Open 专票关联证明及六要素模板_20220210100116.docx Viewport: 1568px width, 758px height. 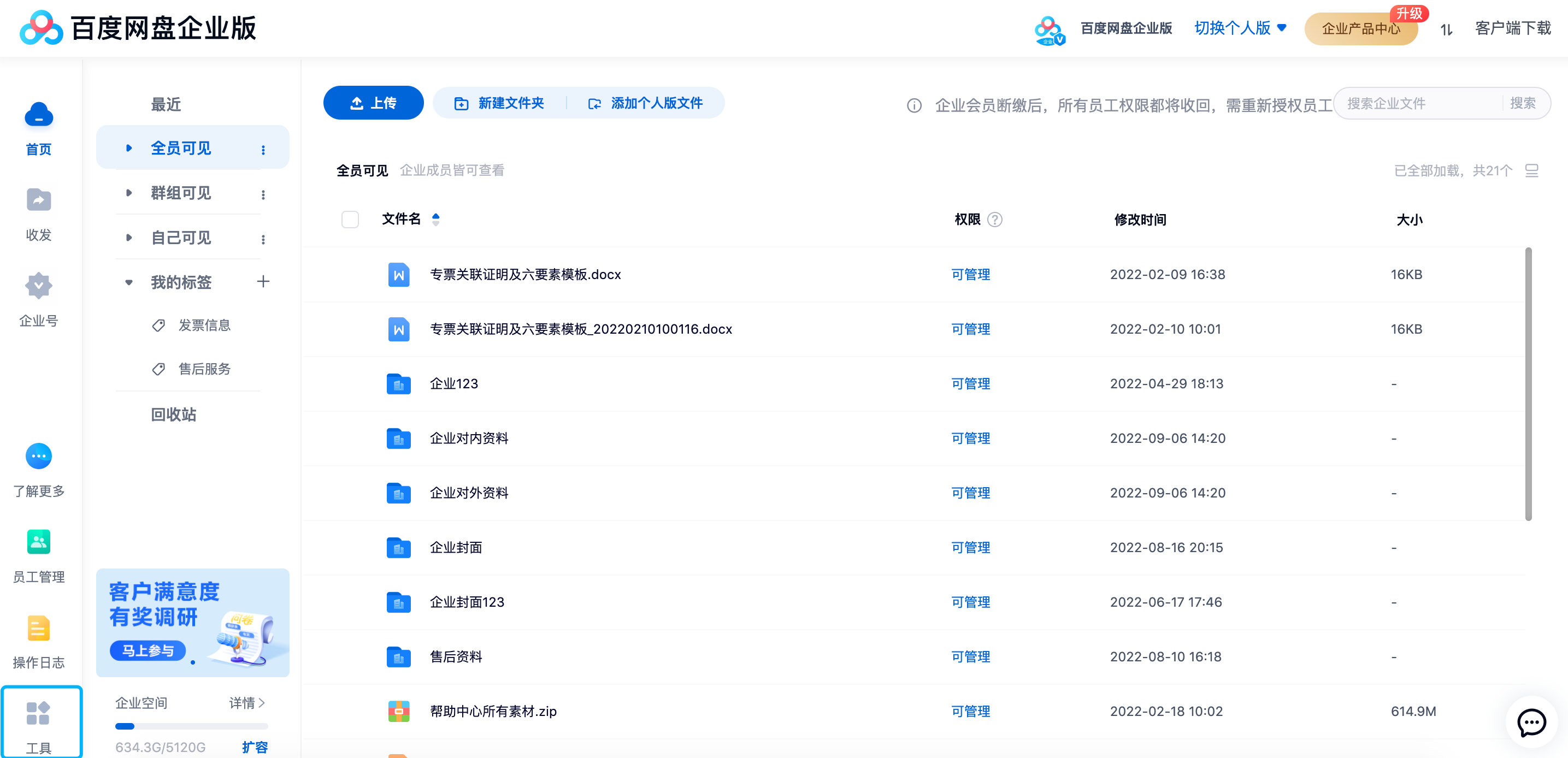pos(581,329)
